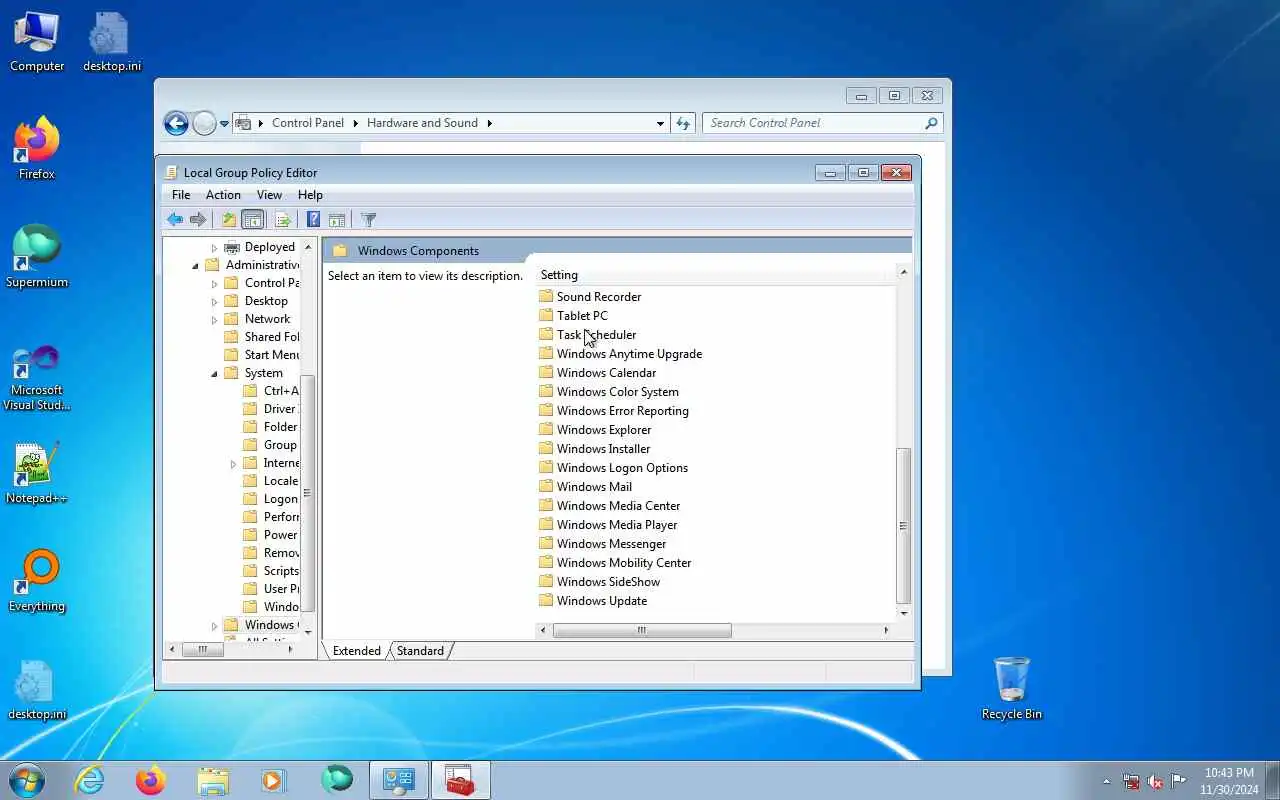1280x800 pixels.
Task: Select Sound Recorder folder in list
Action: pos(590,297)
